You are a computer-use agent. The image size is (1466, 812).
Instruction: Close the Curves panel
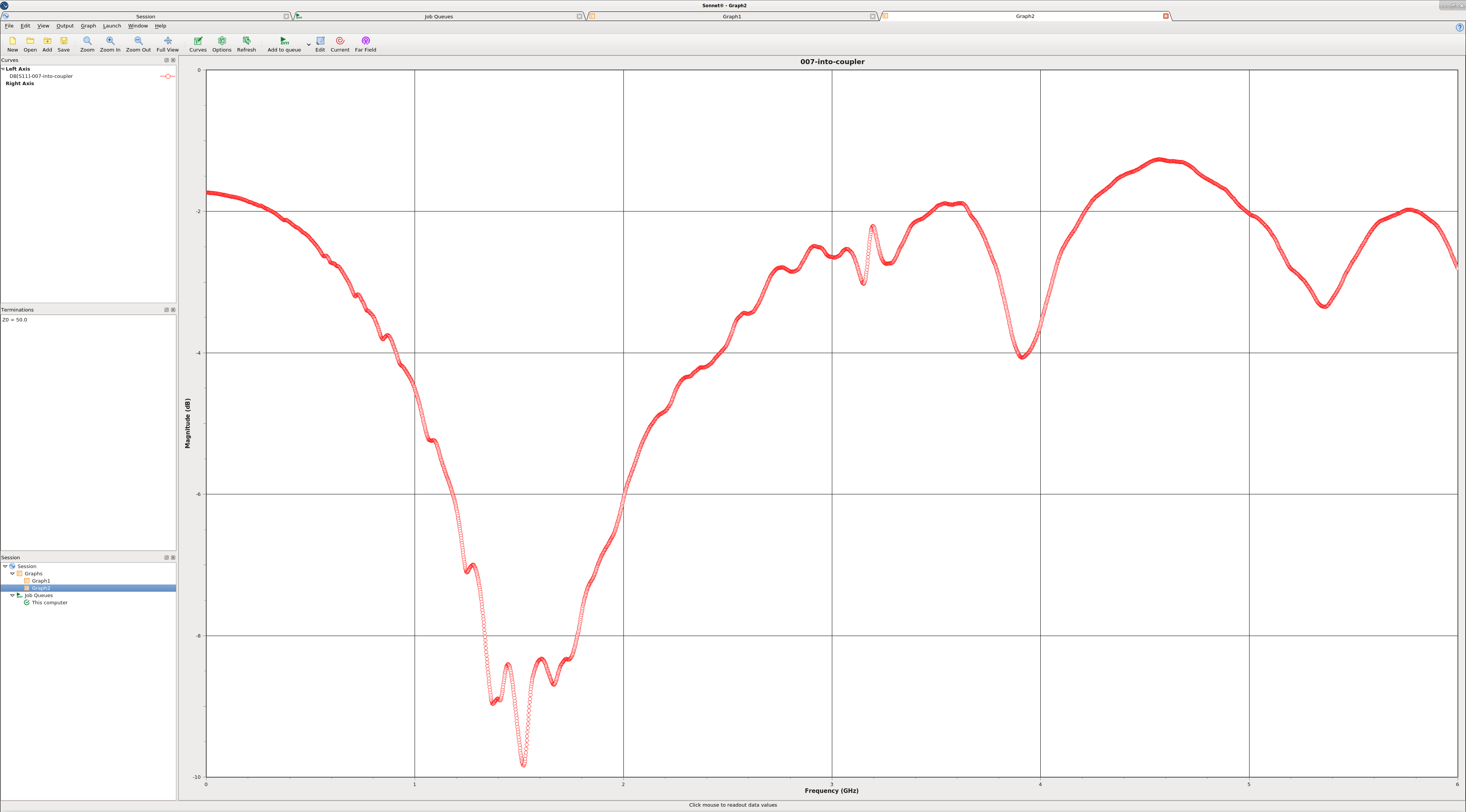click(x=173, y=60)
